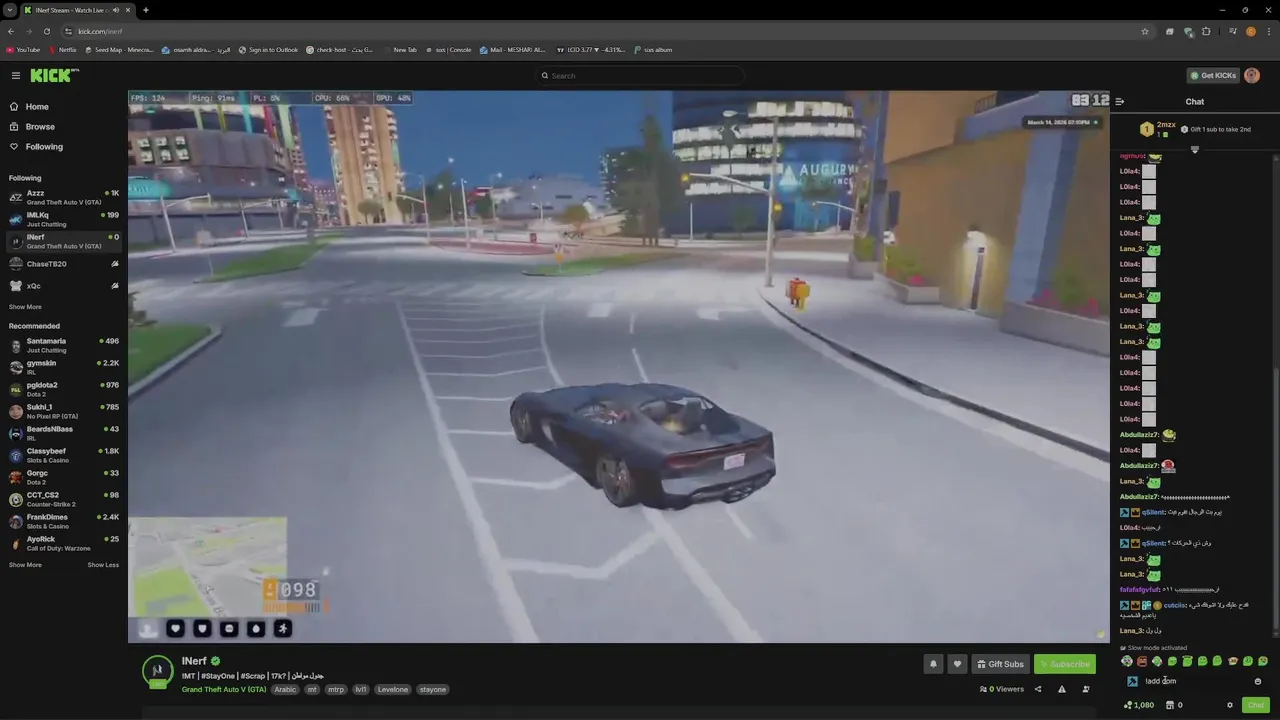1280x720 pixels.
Task: Click the Grand Theft Auto V category link
Action: (224, 689)
